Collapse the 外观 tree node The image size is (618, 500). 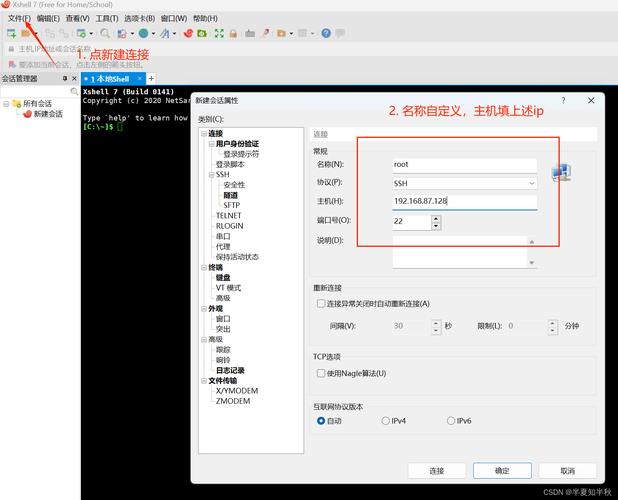[204, 309]
